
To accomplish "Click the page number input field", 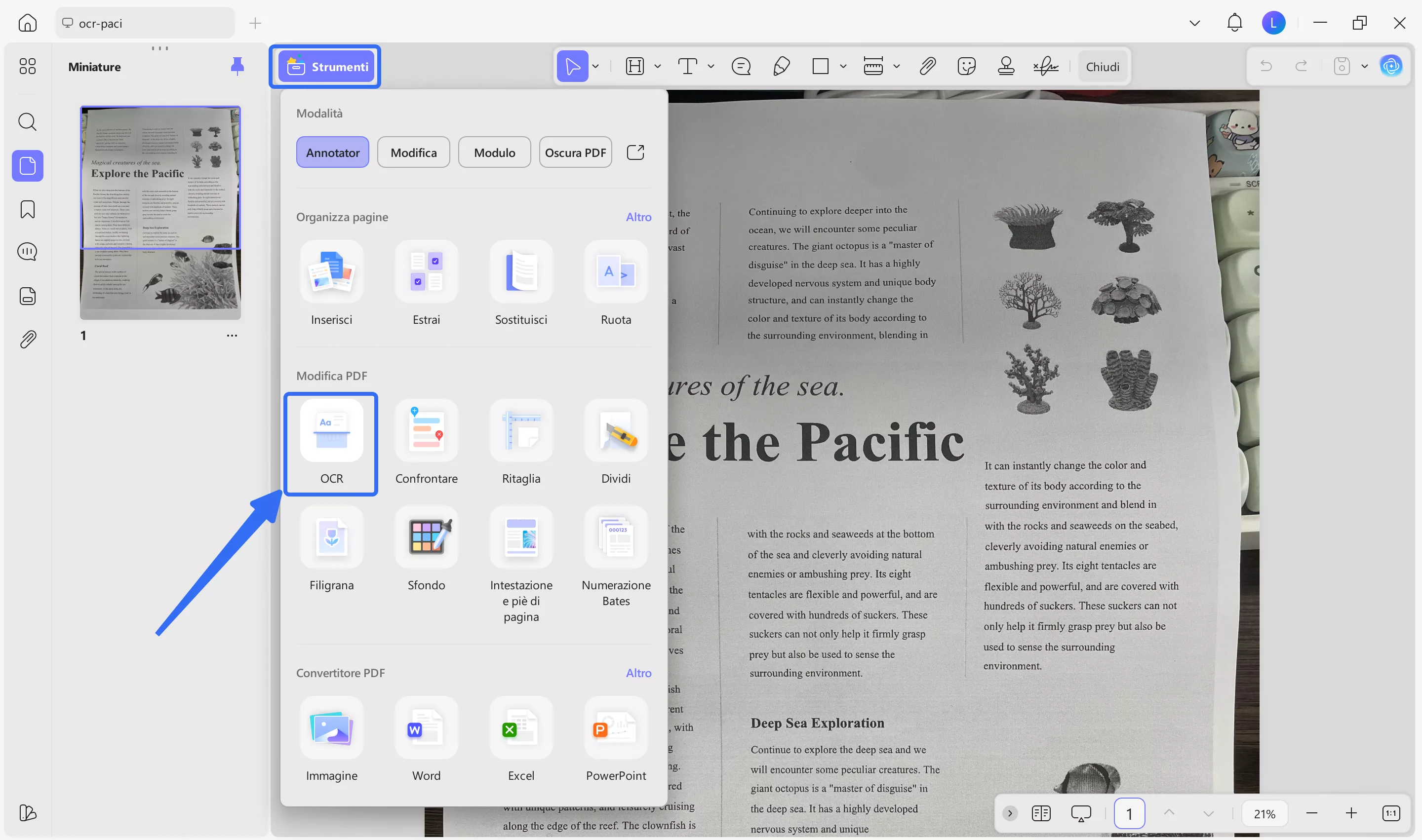I will click(x=1129, y=813).
